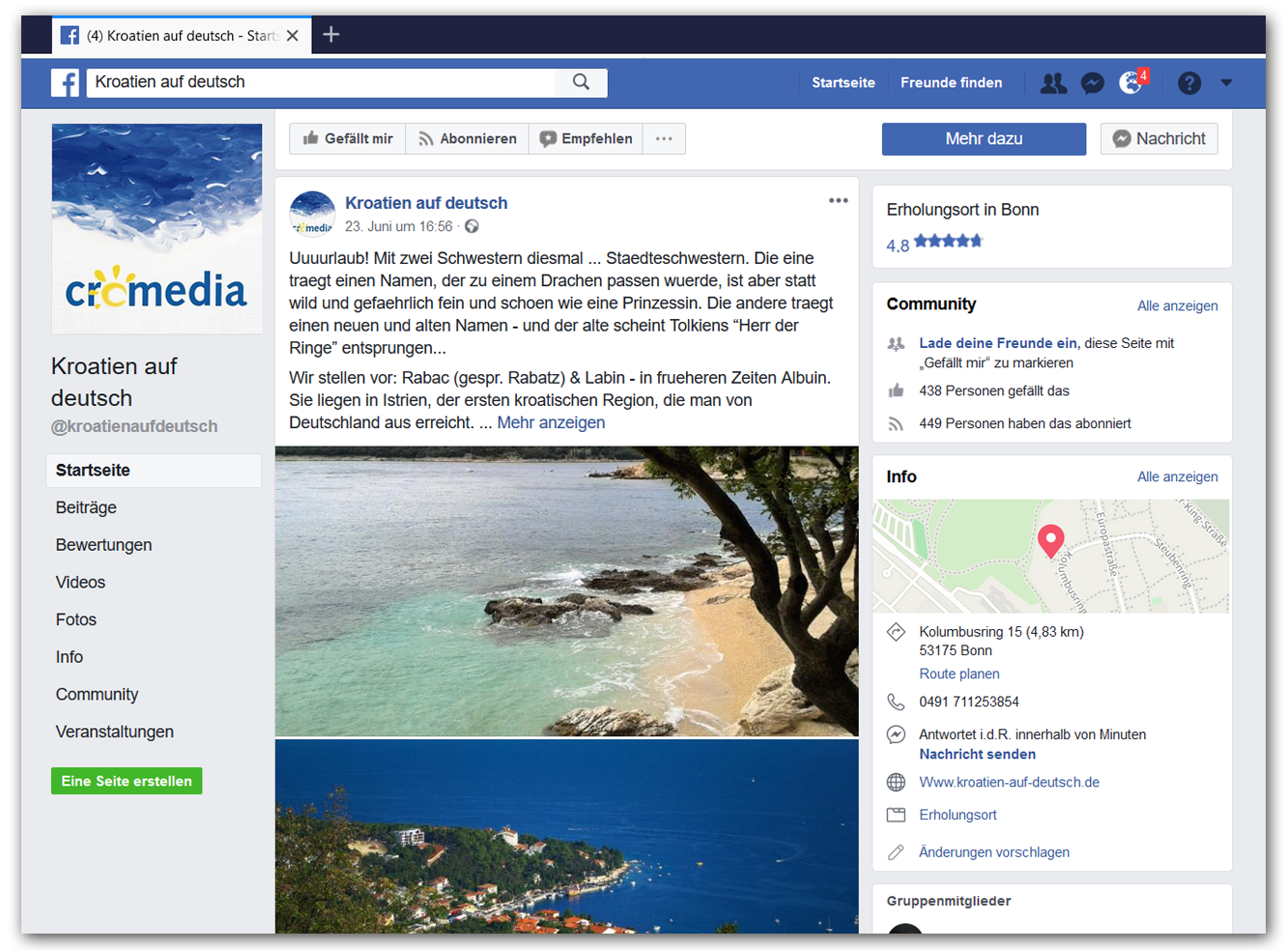Image resolution: width=1288 pixels, height=950 pixels.
Task: Click the public audience globe icon on post
Action: 472,227
